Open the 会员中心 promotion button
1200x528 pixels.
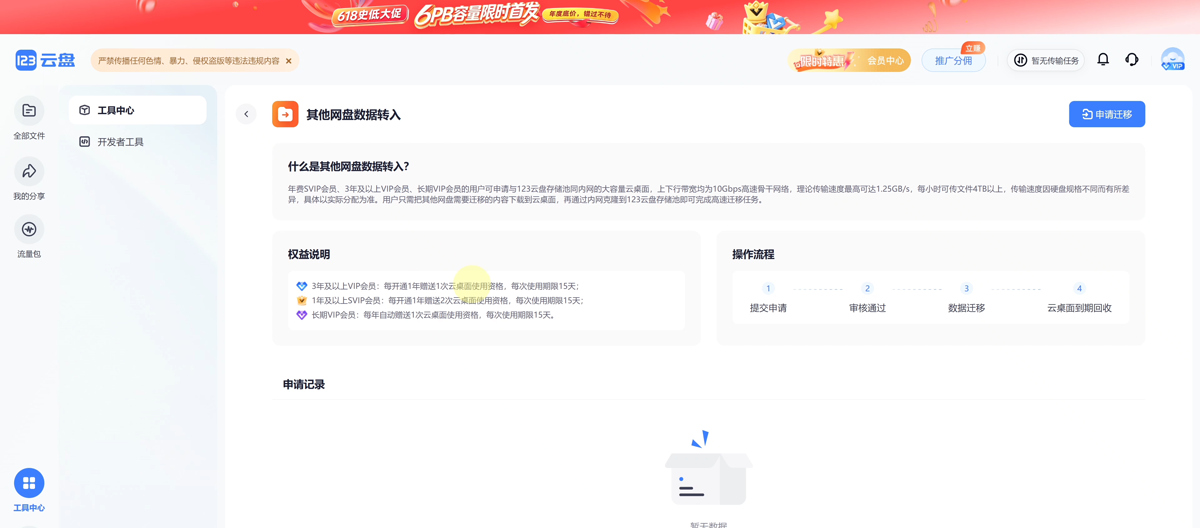(x=849, y=60)
